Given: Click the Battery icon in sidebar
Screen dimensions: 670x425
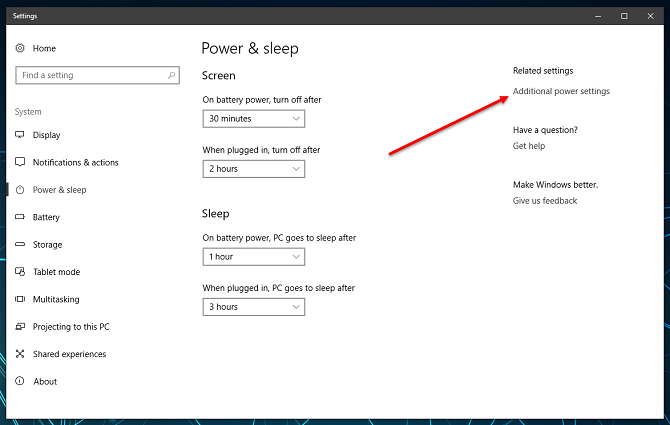Looking at the screenshot, I should (x=20, y=217).
